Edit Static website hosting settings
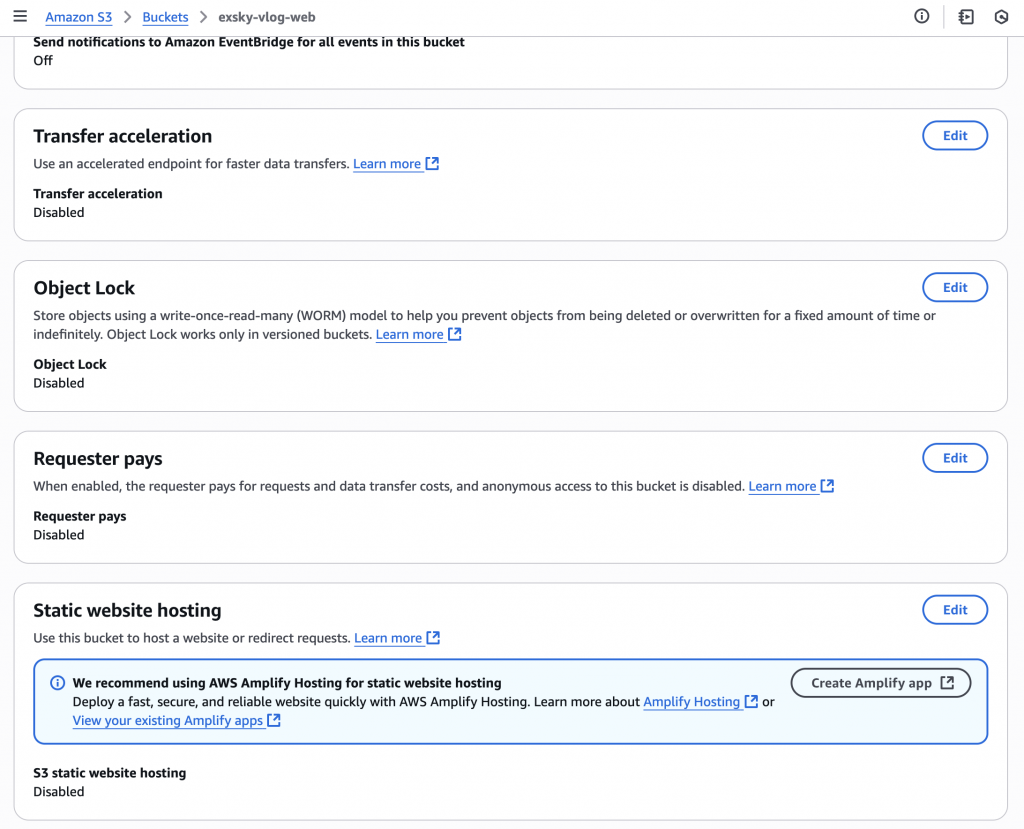The image size is (1024, 829). click(954, 610)
